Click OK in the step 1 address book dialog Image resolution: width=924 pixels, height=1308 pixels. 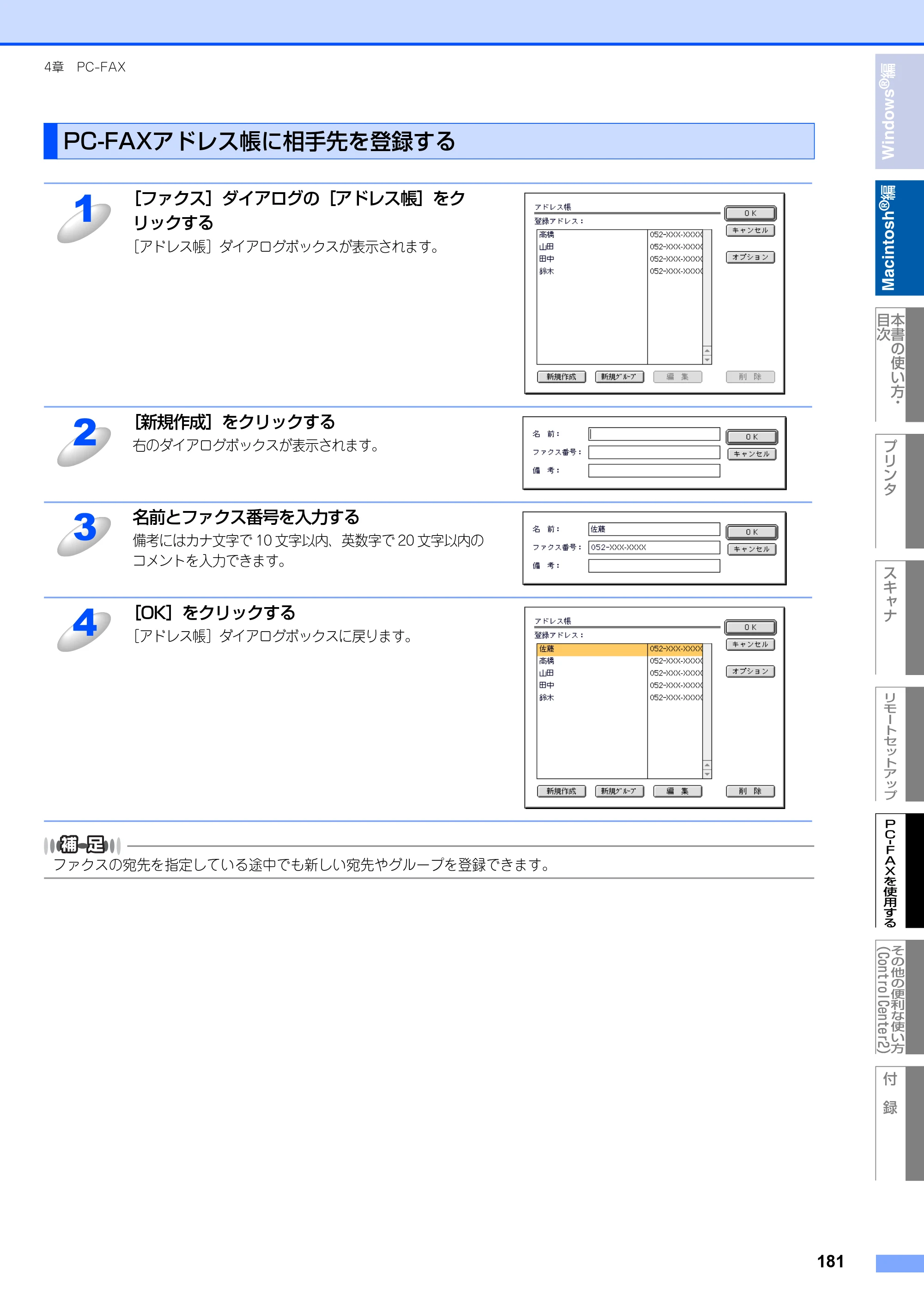tap(750, 213)
